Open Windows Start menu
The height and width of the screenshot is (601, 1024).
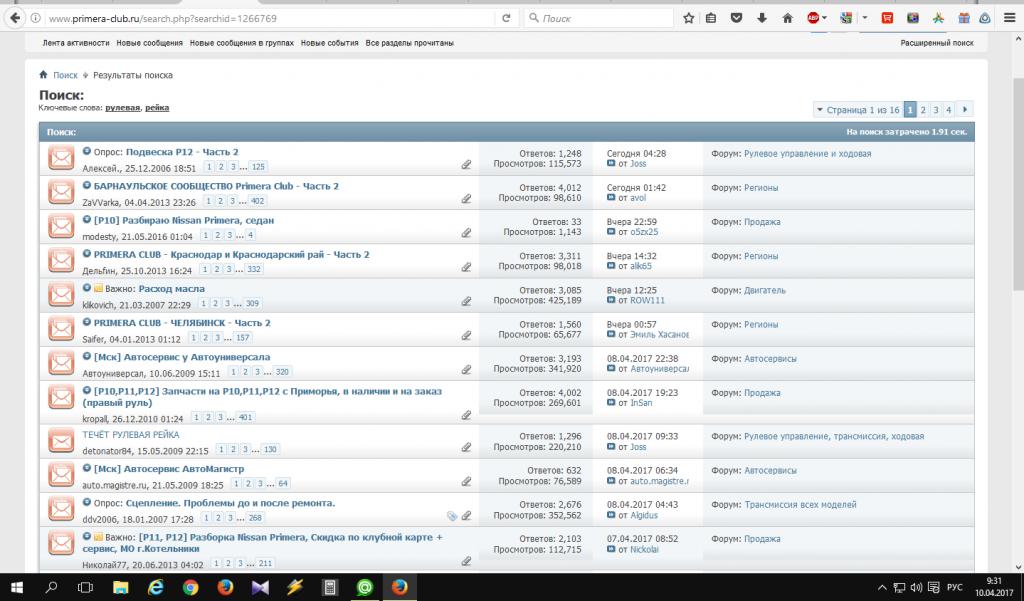(17, 587)
